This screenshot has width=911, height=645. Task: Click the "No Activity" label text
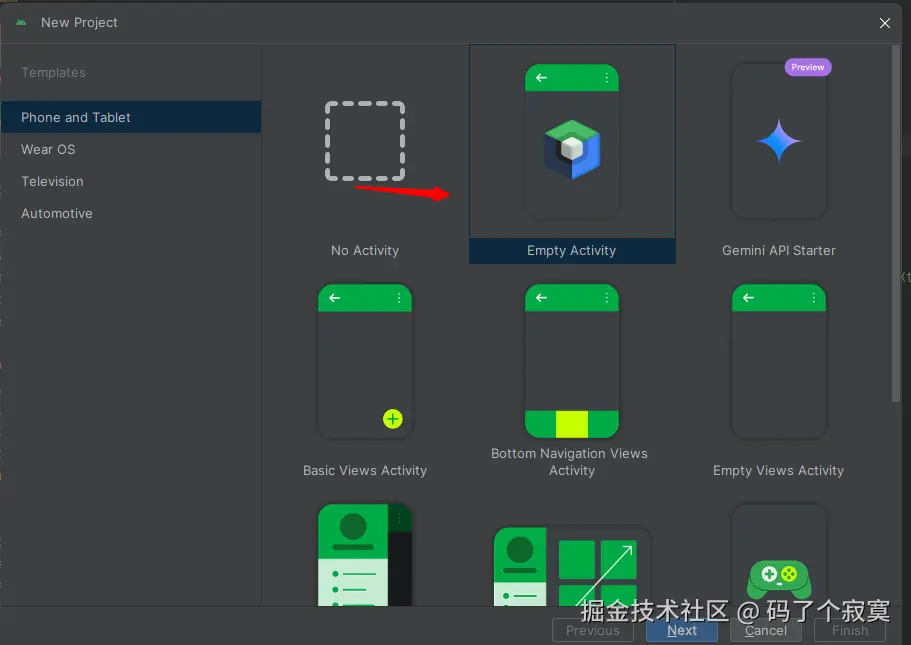365,250
